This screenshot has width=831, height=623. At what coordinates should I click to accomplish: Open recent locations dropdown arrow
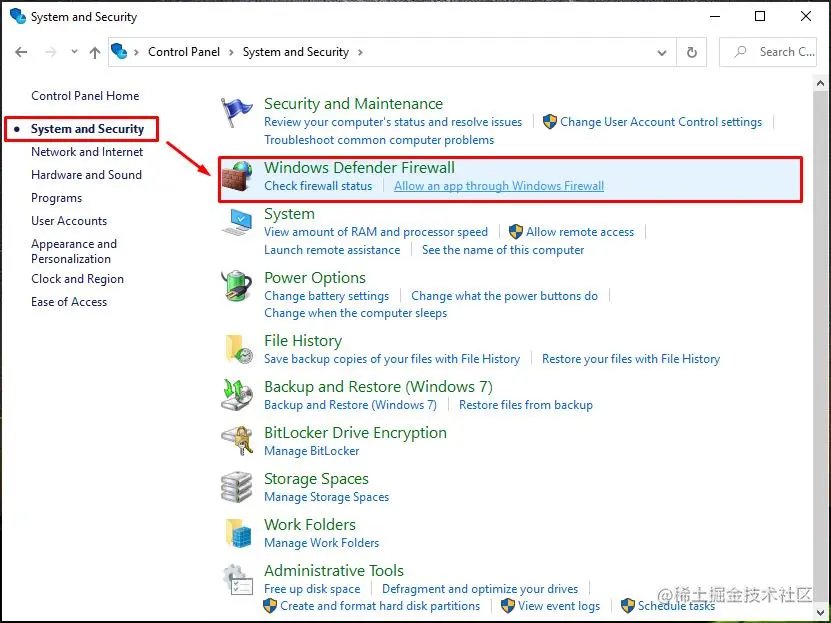(x=74, y=51)
